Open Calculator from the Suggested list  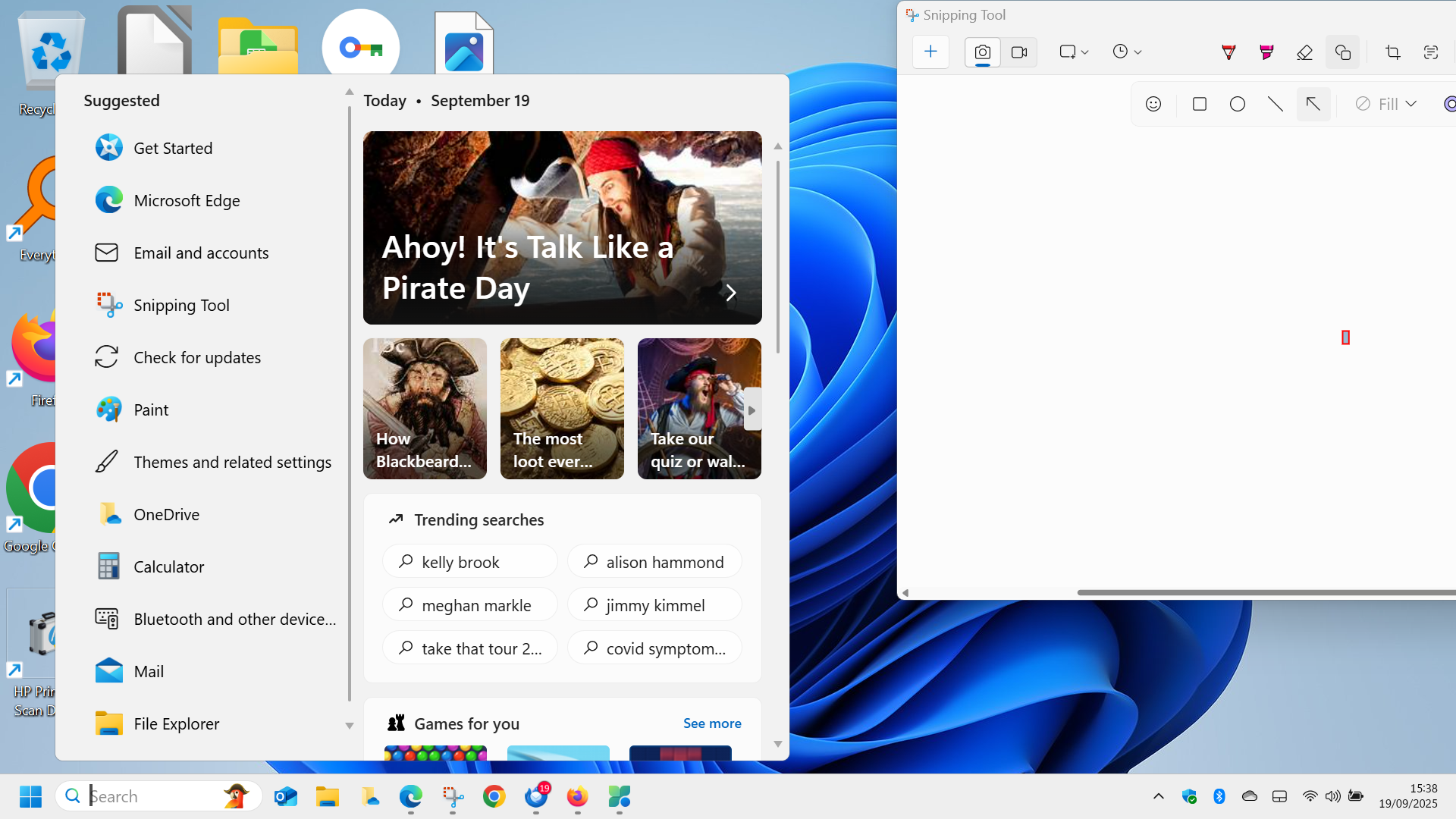[168, 566]
